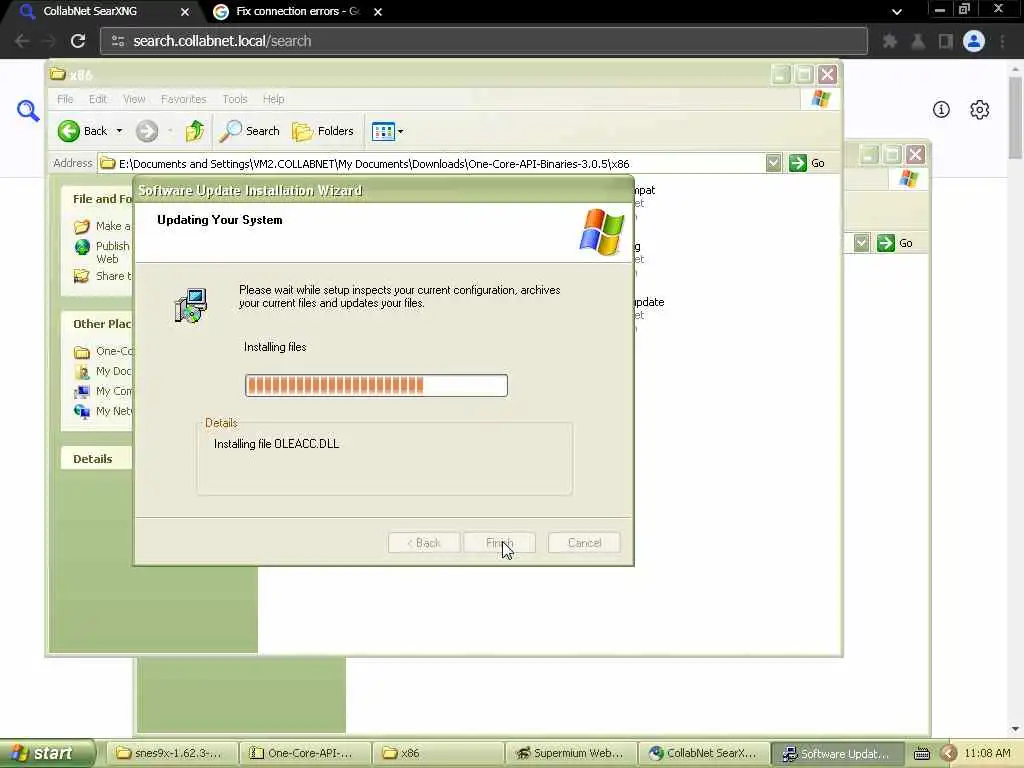Image resolution: width=1024 pixels, height=768 pixels.
Task: Click the Go button in the rear Explorer window
Action: 895,243
